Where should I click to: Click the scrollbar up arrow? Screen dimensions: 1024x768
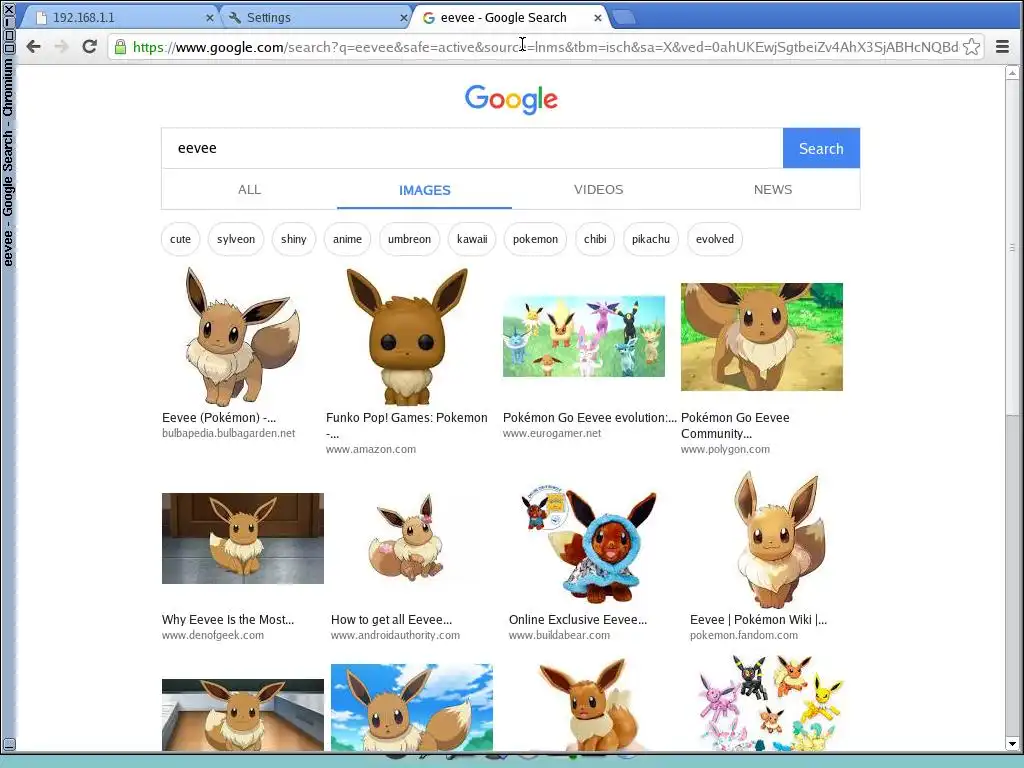click(x=1012, y=72)
